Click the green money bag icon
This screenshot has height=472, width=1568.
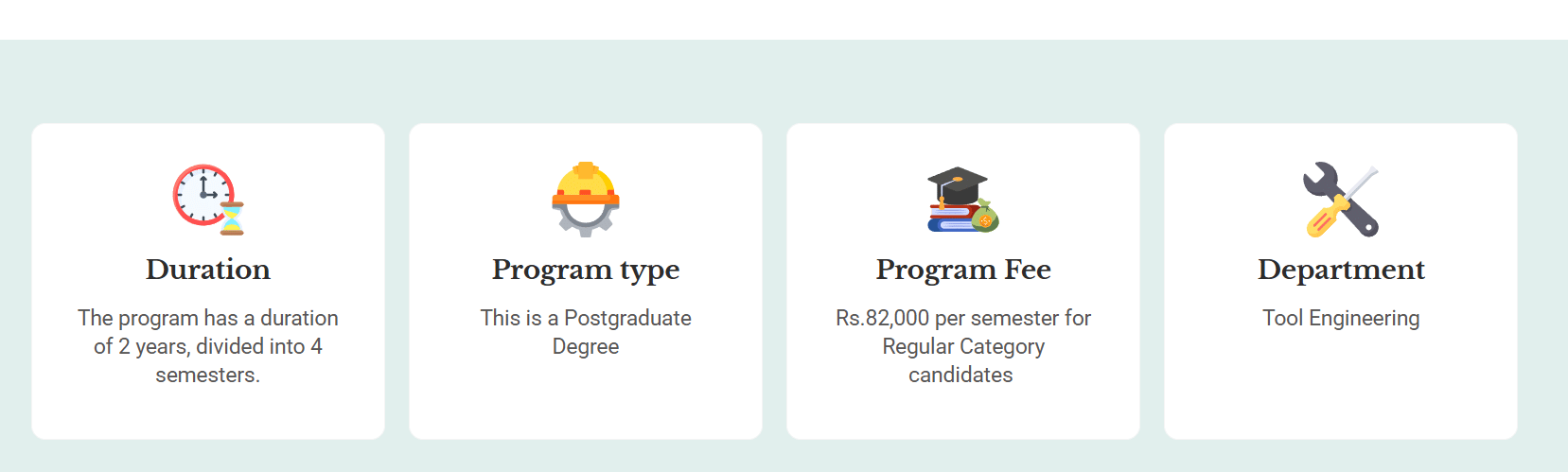[985, 218]
